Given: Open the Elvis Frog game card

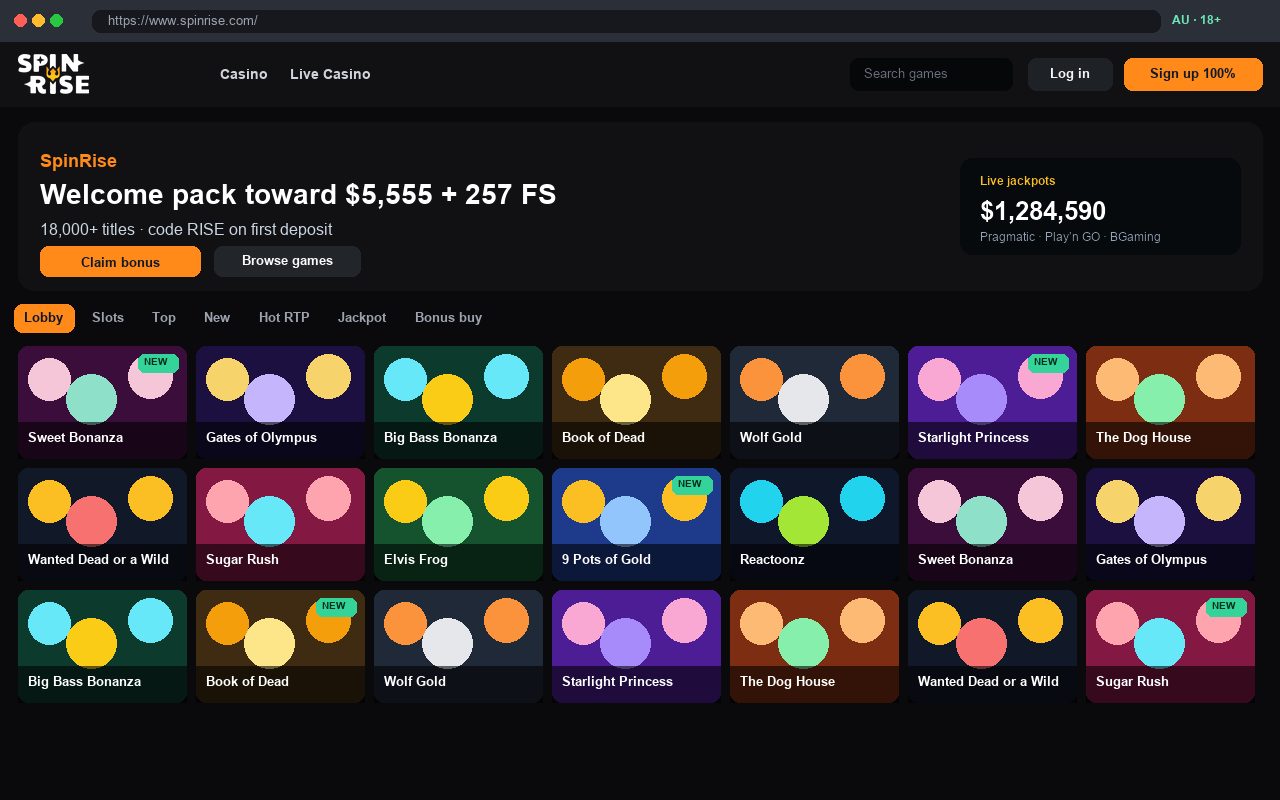Looking at the screenshot, I should [458, 524].
